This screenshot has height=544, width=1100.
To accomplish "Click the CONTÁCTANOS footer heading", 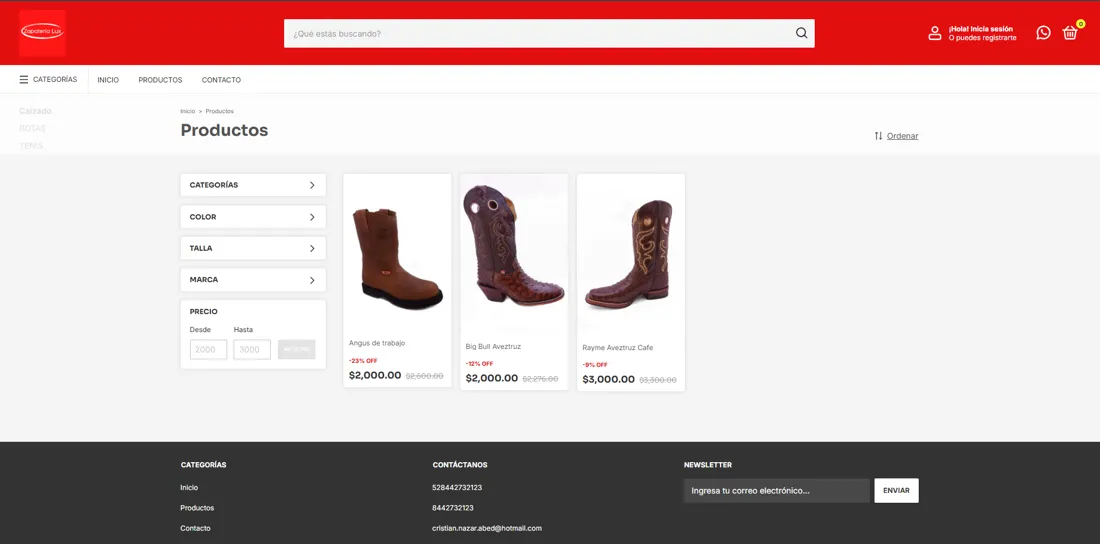I will point(460,465).
